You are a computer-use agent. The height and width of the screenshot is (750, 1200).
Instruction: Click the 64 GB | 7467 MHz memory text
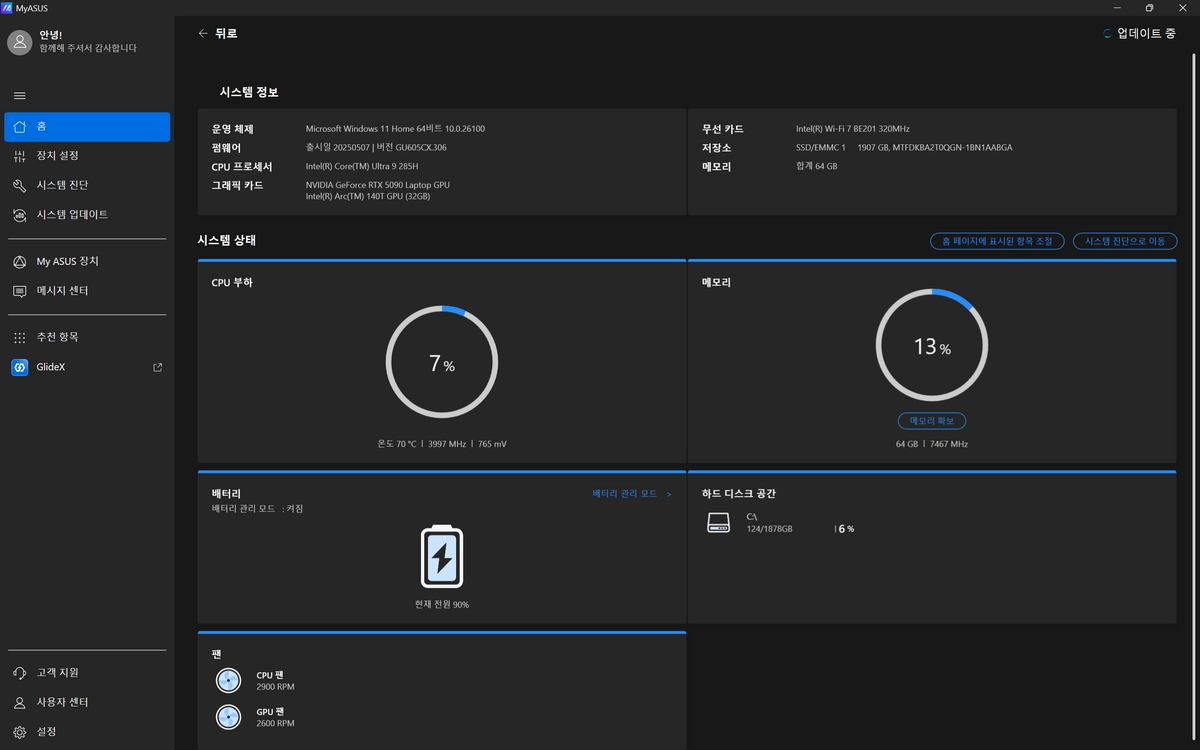(x=932, y=444)
